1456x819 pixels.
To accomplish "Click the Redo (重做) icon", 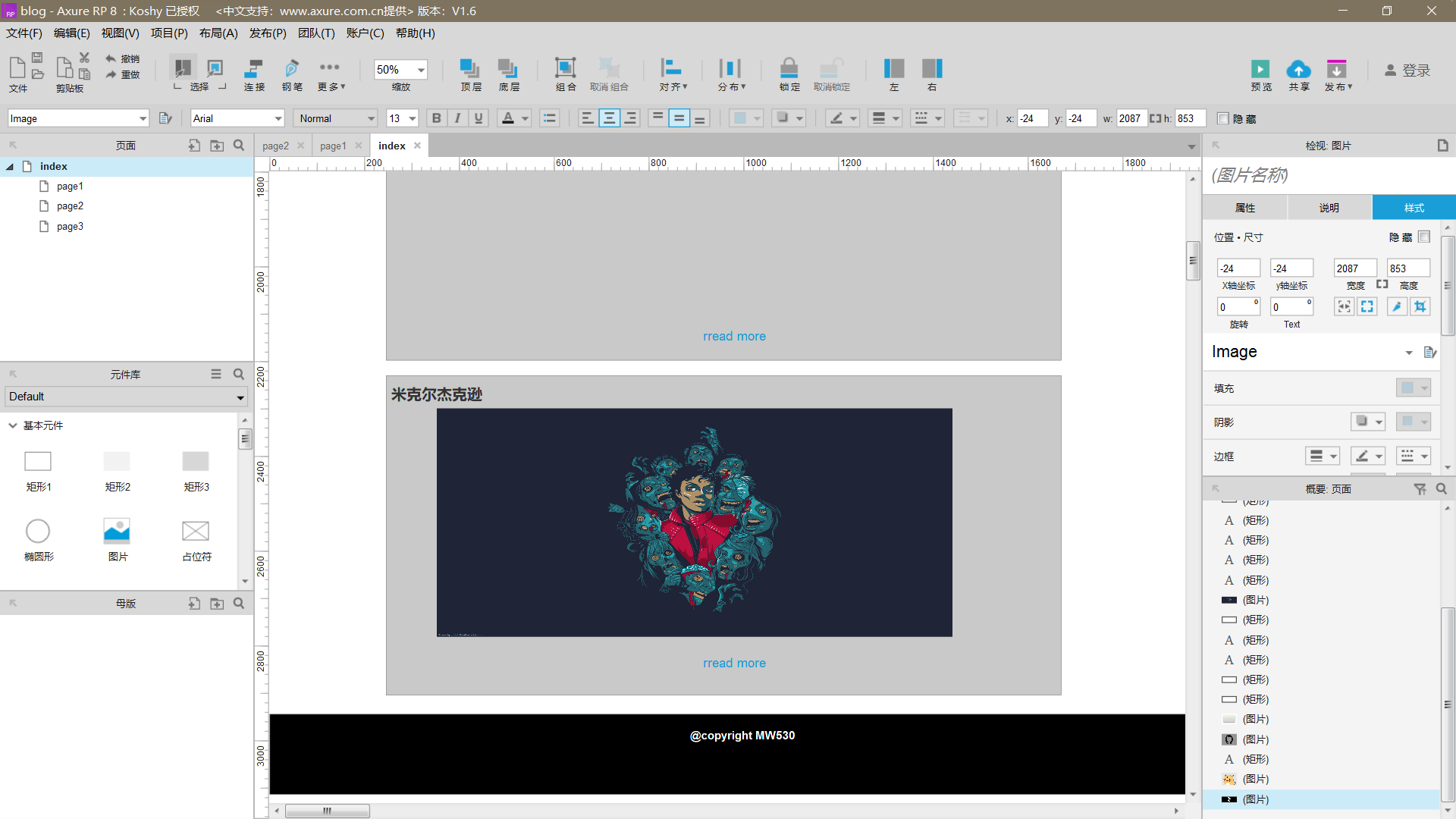I will coord(111,74).
